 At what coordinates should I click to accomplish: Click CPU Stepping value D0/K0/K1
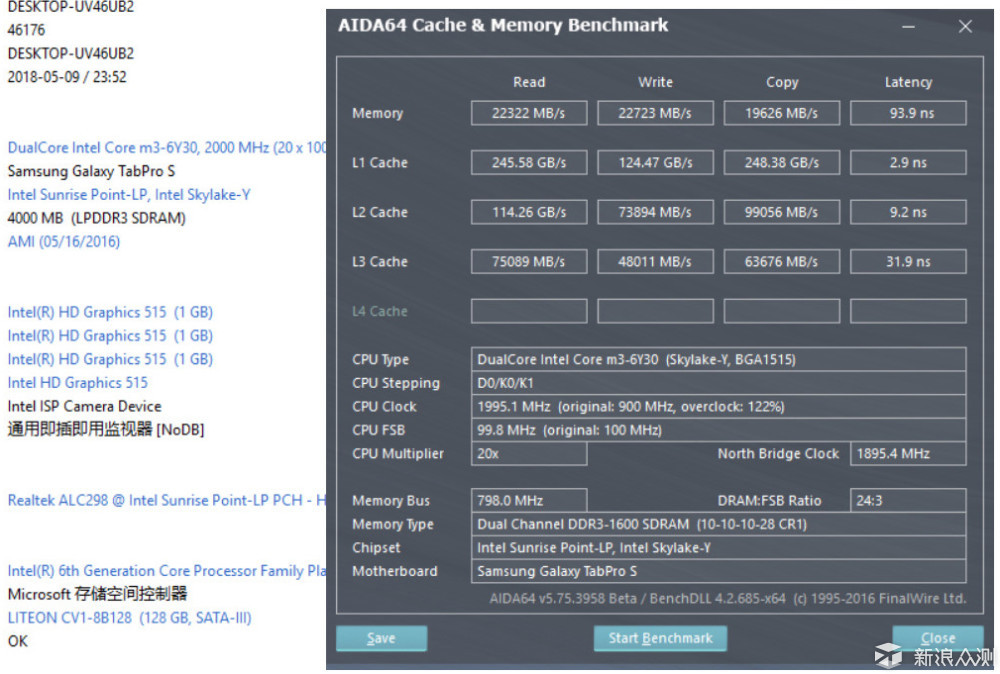[x=718, y=383]
